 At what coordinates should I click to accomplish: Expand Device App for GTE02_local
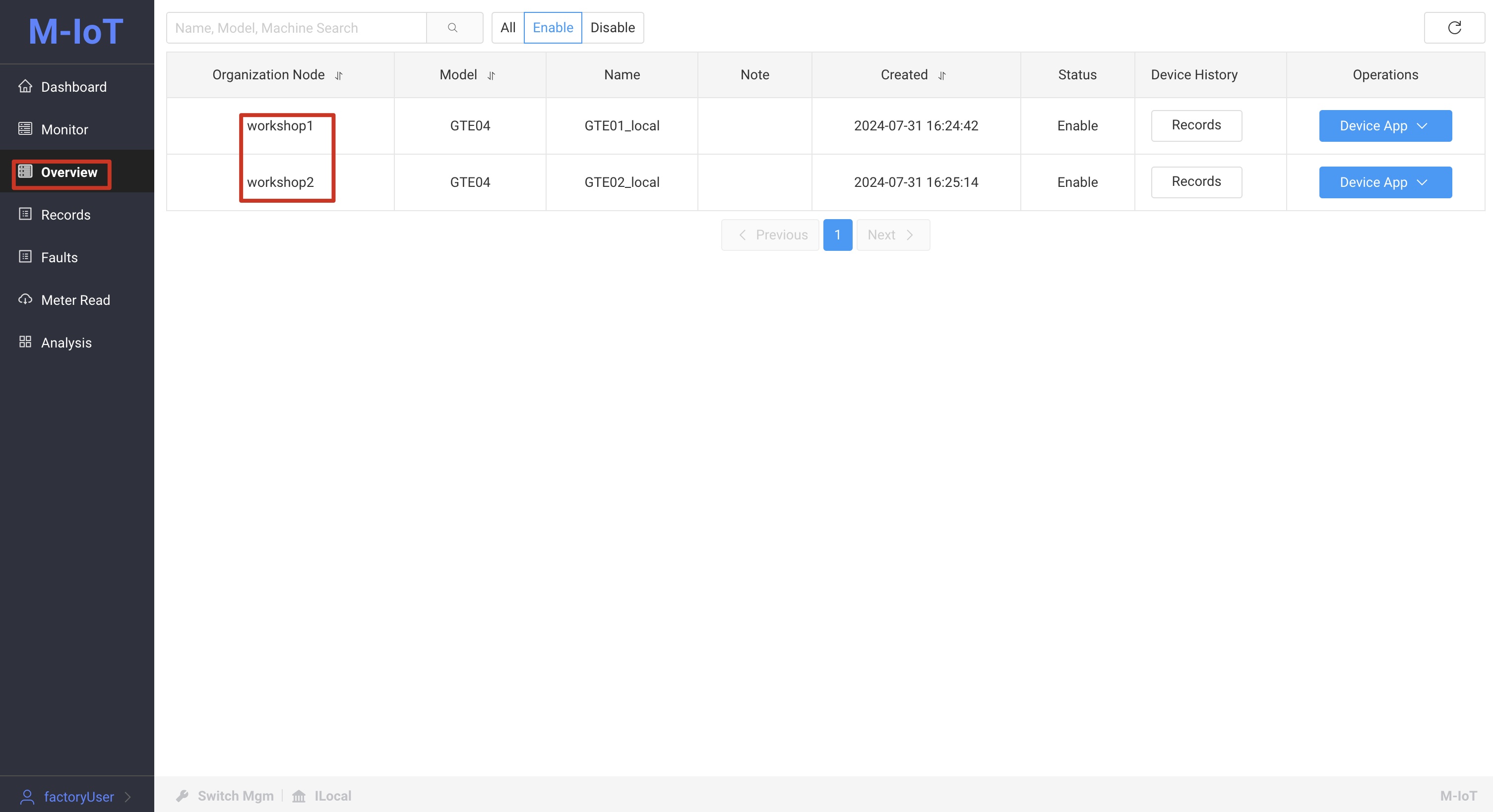[1385, 182]
